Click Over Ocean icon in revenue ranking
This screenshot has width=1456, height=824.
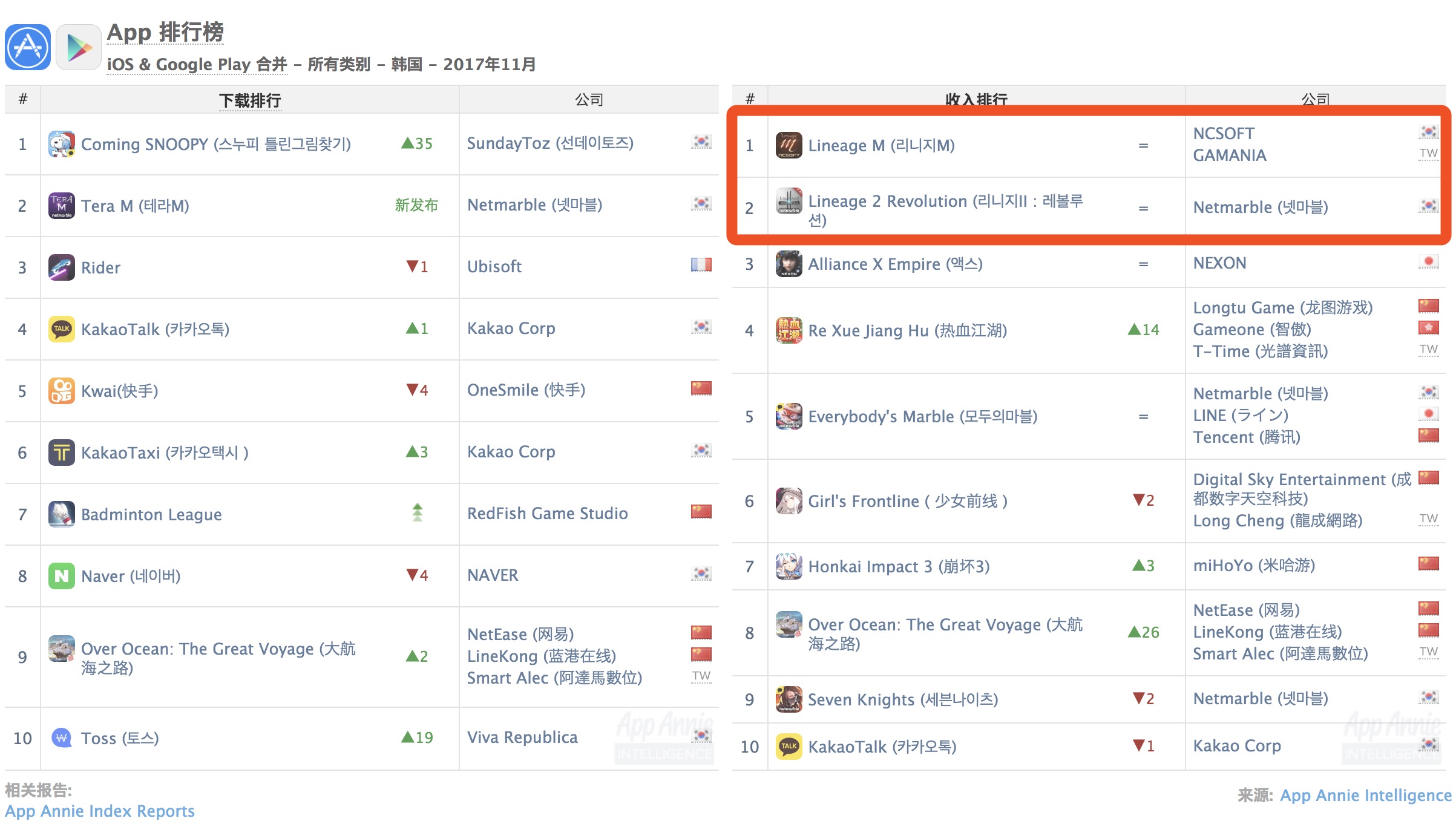[x=789, y=624]
